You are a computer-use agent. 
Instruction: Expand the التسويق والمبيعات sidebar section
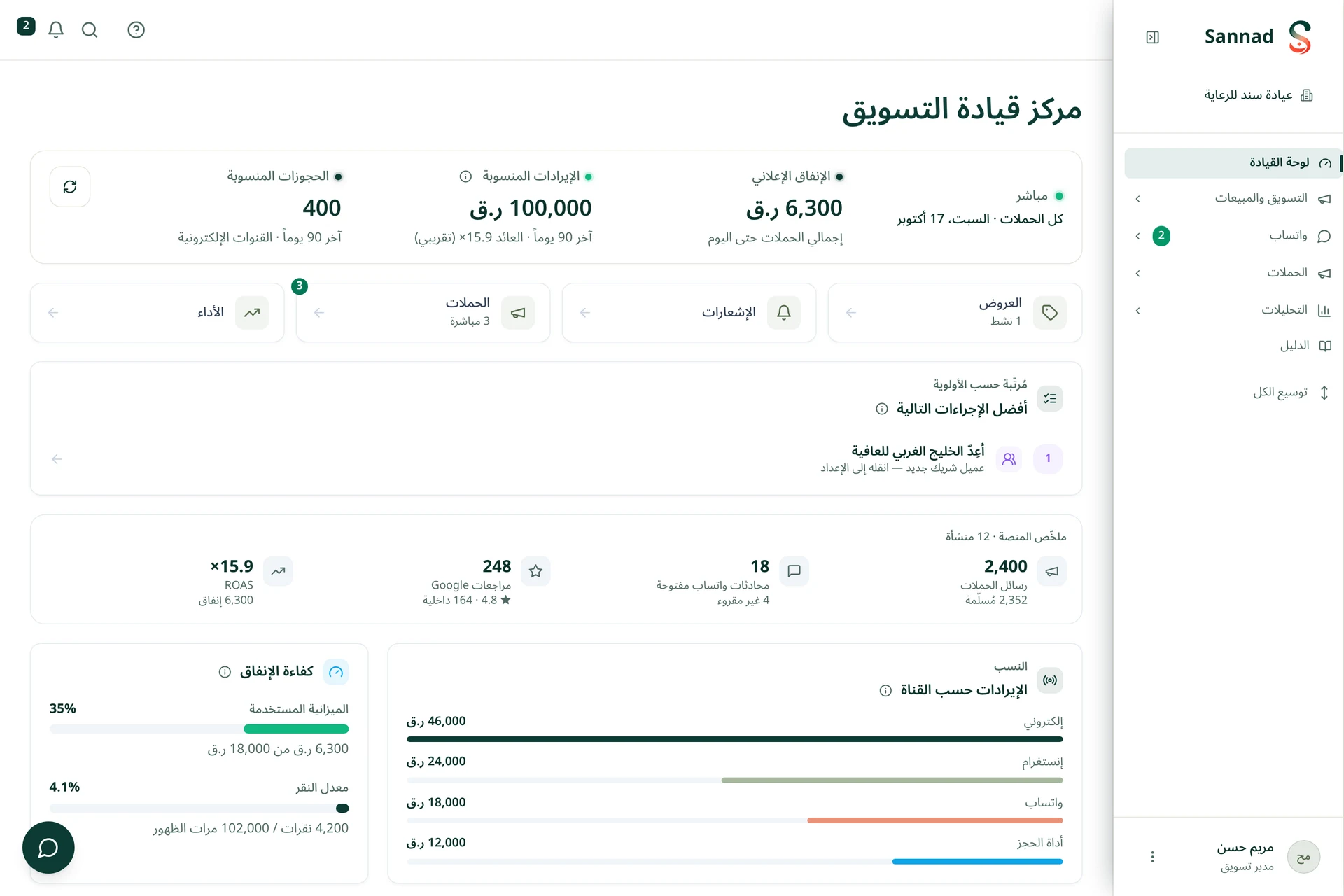(1233, 198)
